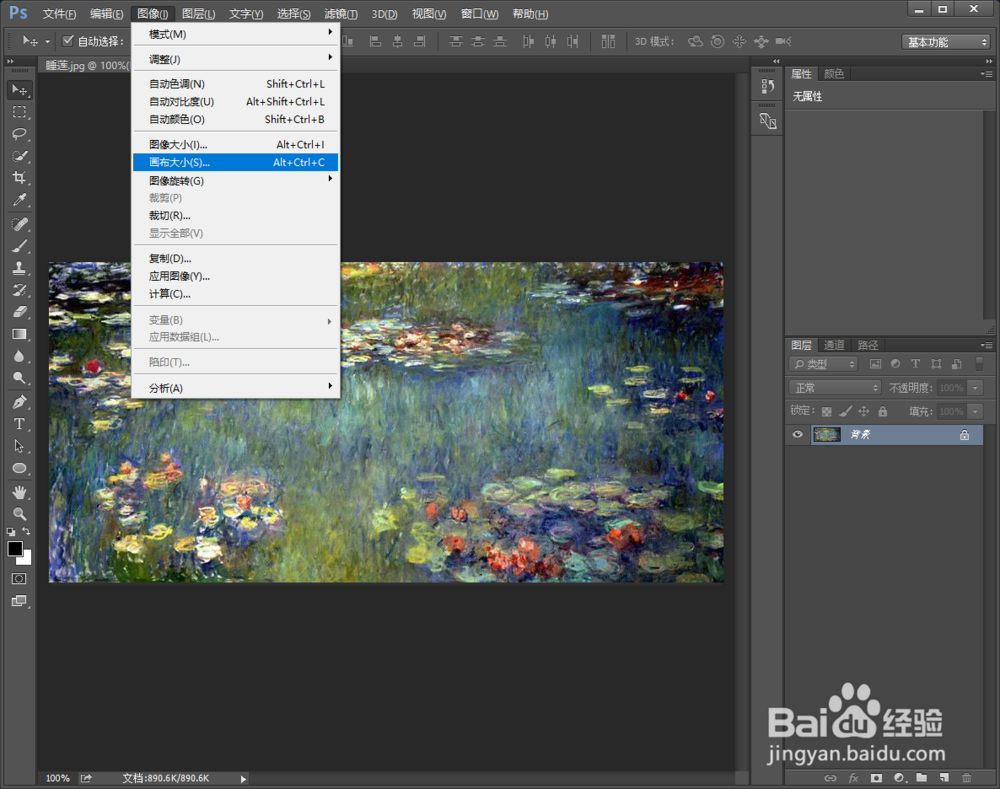1000x789 pixels.
Task: Open the opacity 不透明度 arrow dropdown
Action: [x=975, y=388]
